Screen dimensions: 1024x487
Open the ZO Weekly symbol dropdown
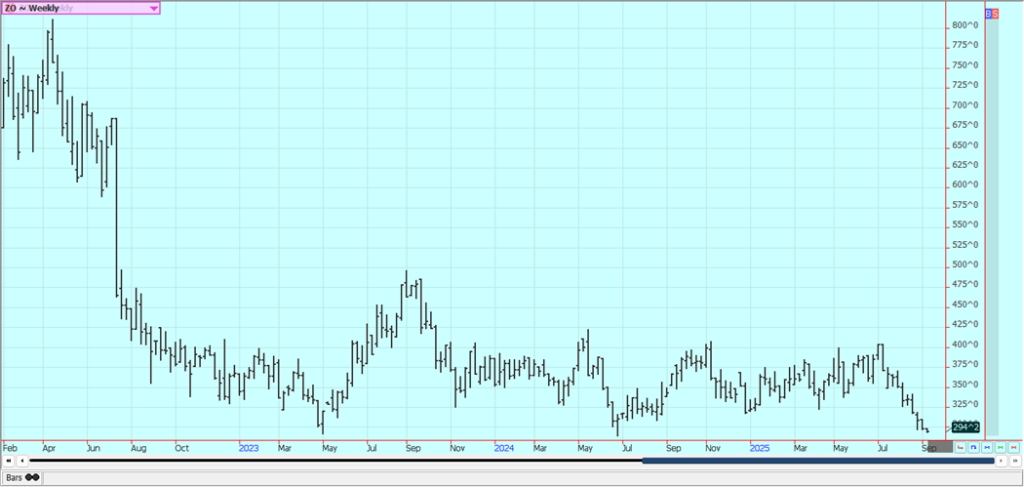tap(80, 8)
